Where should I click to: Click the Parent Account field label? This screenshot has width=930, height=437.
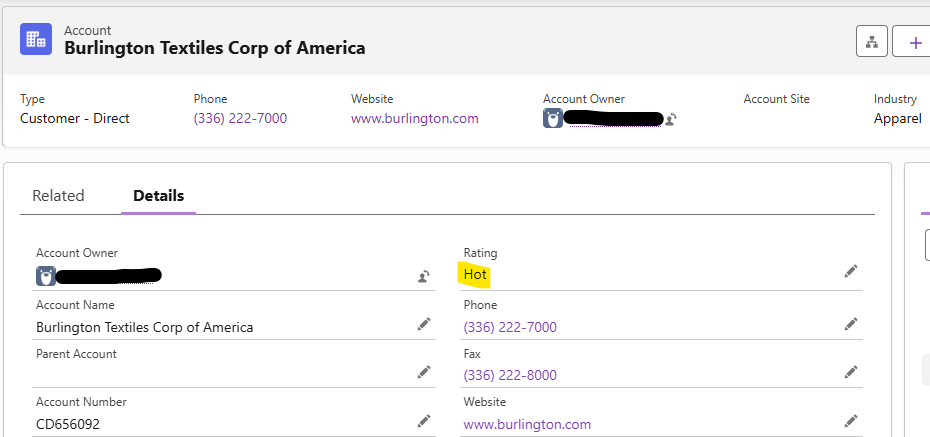[77, 354]
